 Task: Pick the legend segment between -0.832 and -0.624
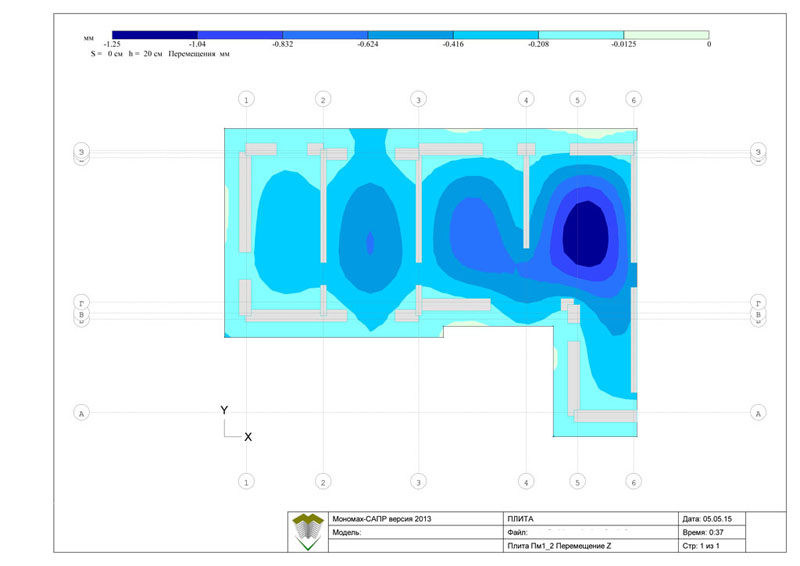tap(325, 35)
